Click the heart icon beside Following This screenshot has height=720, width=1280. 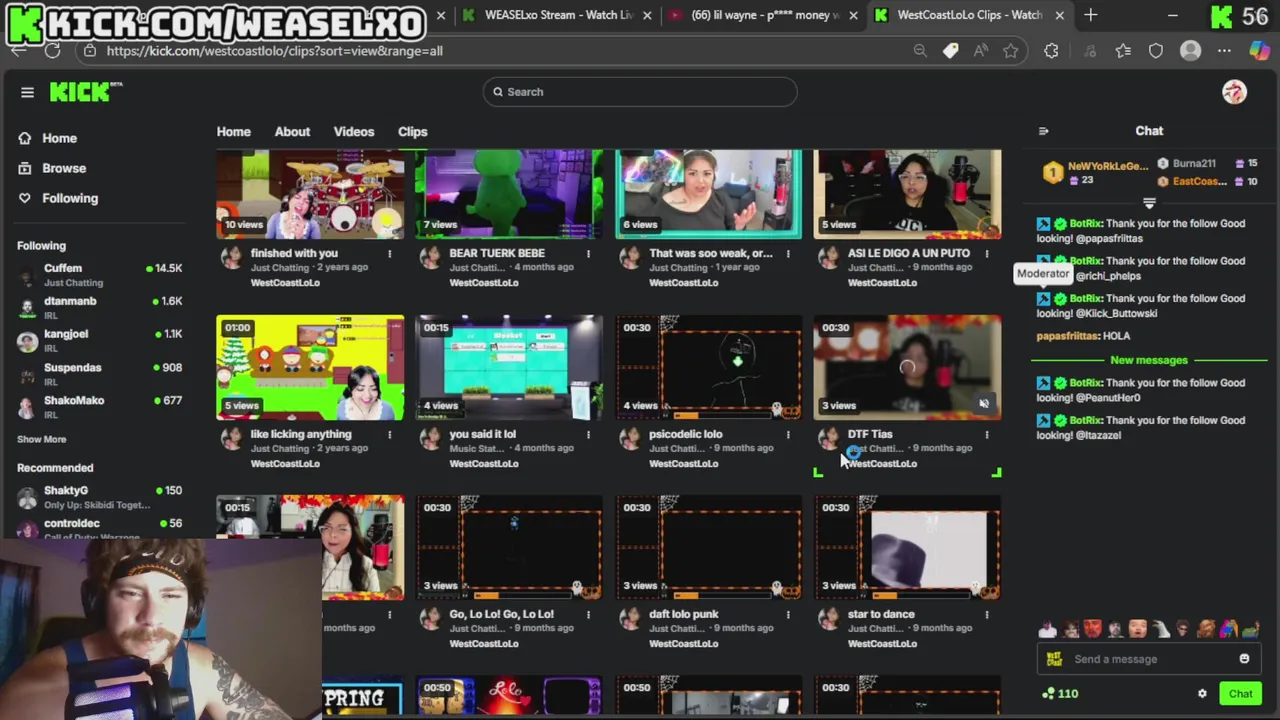tap(25, 198)
